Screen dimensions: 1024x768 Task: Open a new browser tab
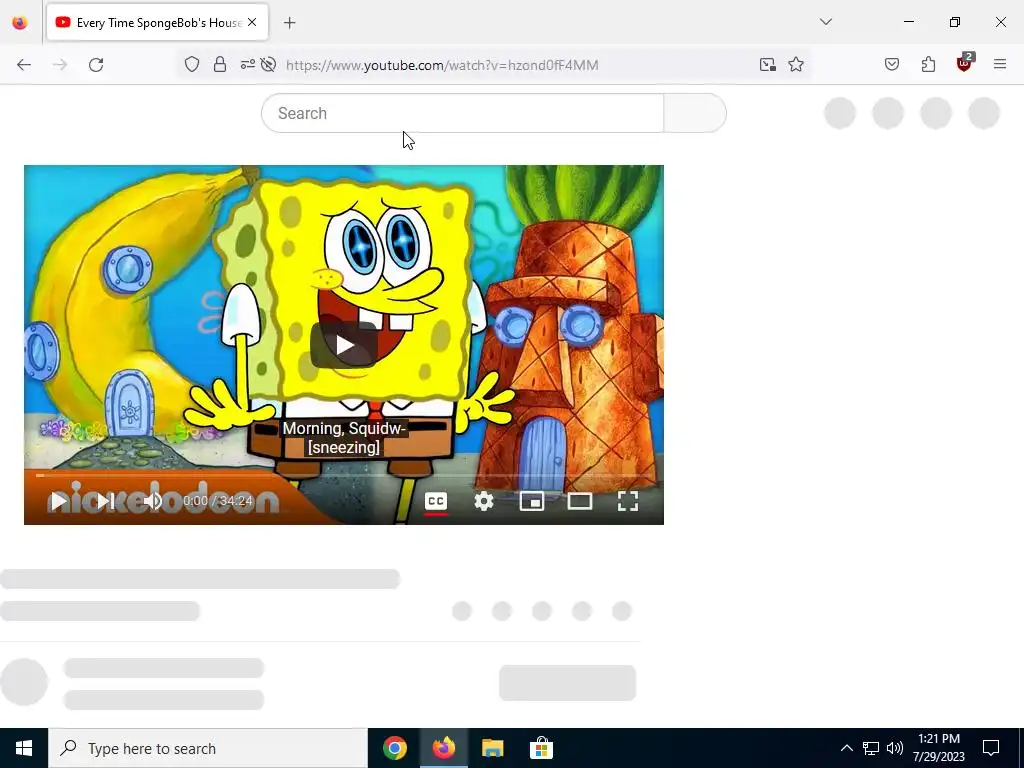point(289,23)
